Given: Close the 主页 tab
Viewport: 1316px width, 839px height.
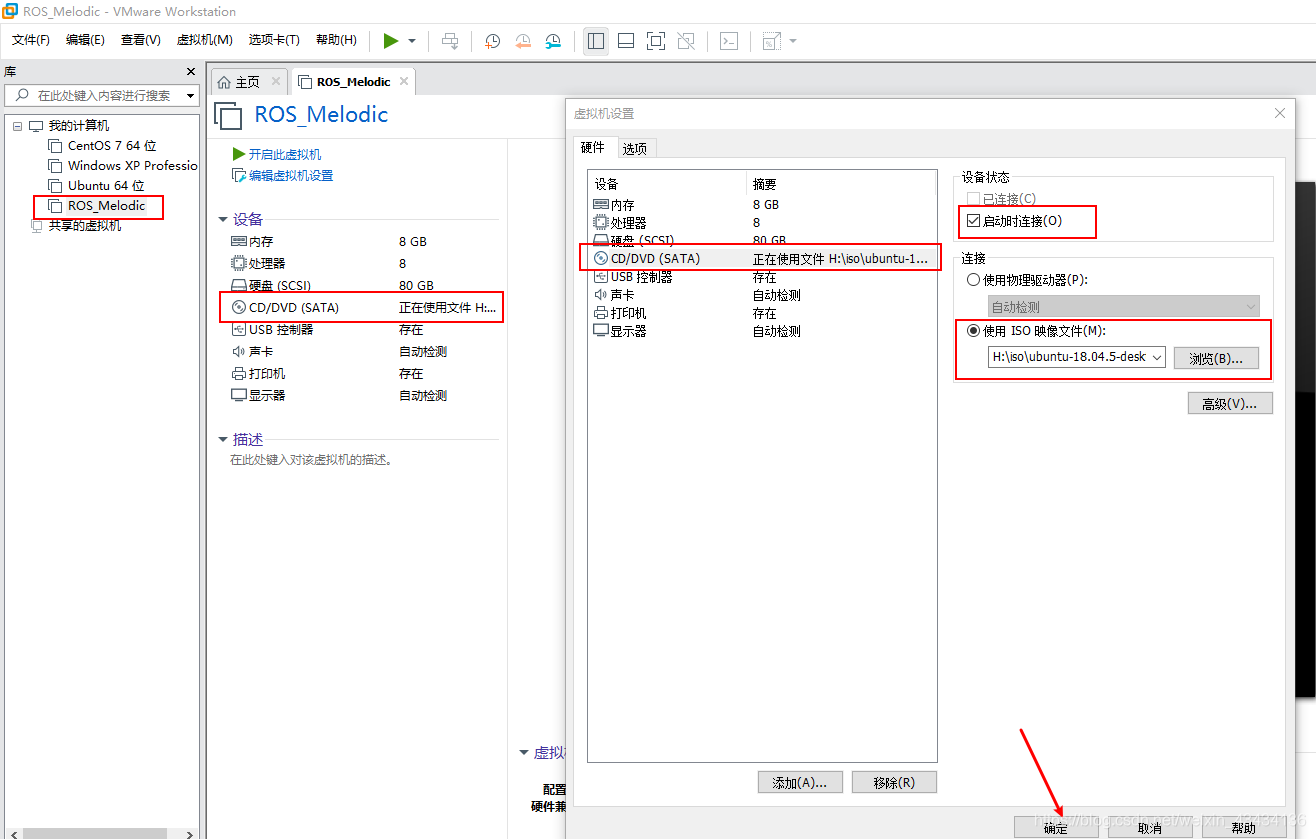Looking at the screenshot, I should [x=276, y=81].
